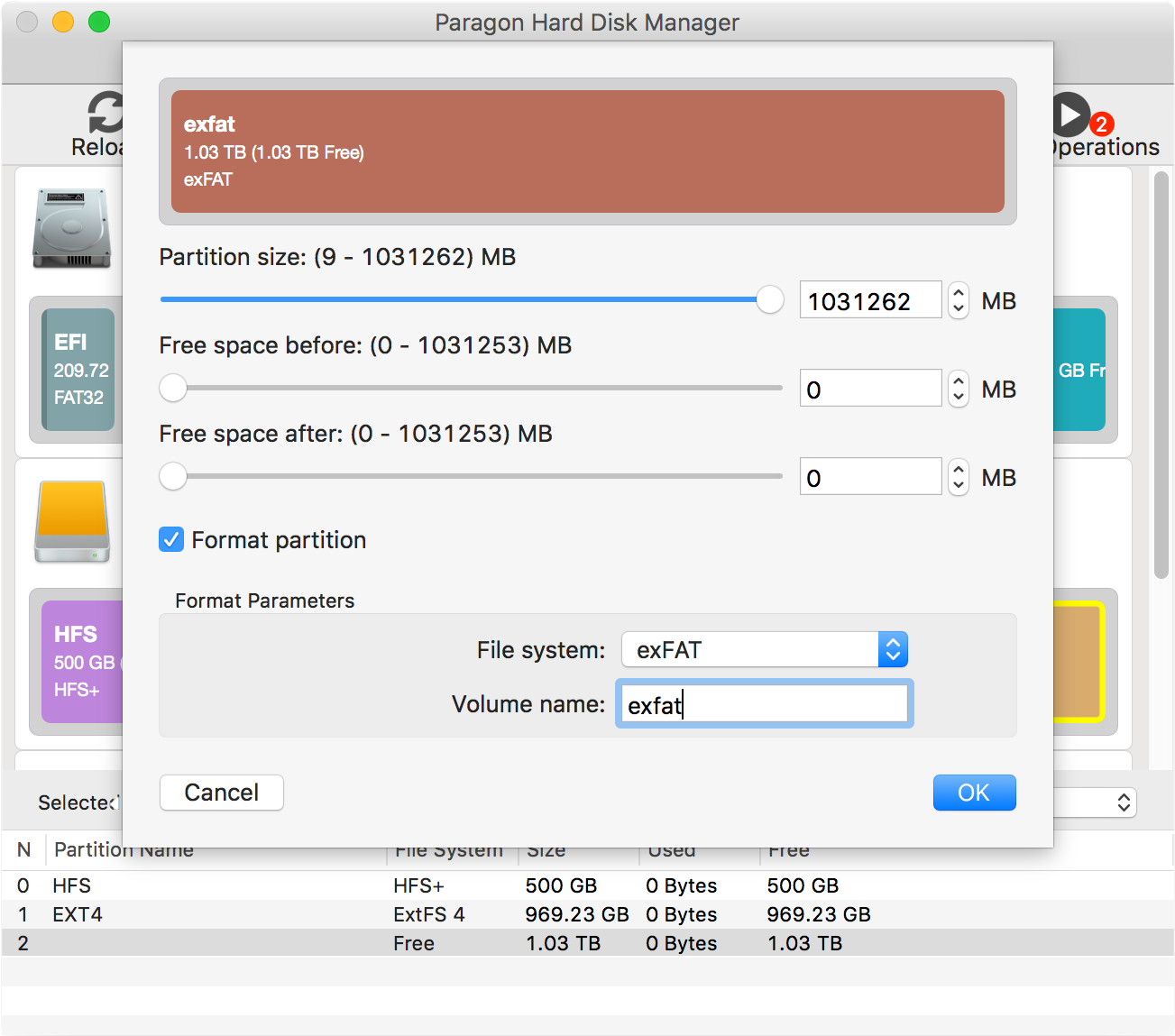Click the exfat partition preview bar
This screenshot has height=1036, width=1175.
coord(587,151)
